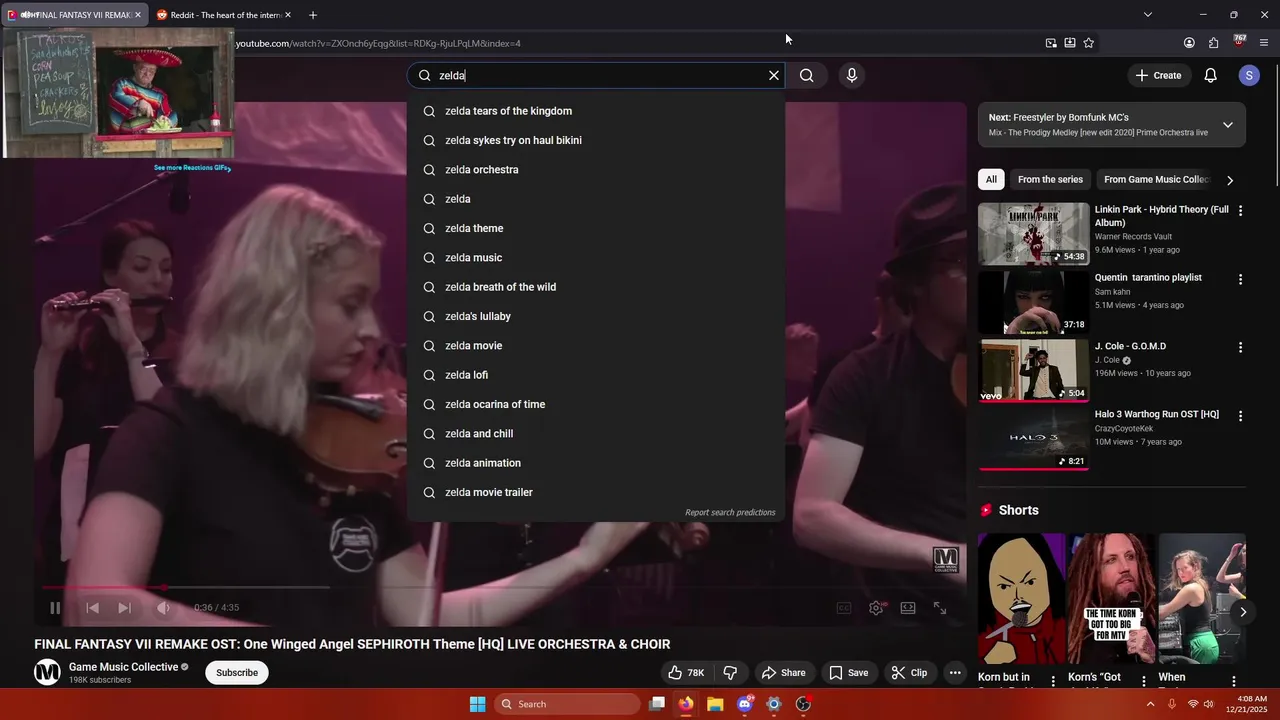
Task: Go to the previous video in player
Action: coord(92,608)
